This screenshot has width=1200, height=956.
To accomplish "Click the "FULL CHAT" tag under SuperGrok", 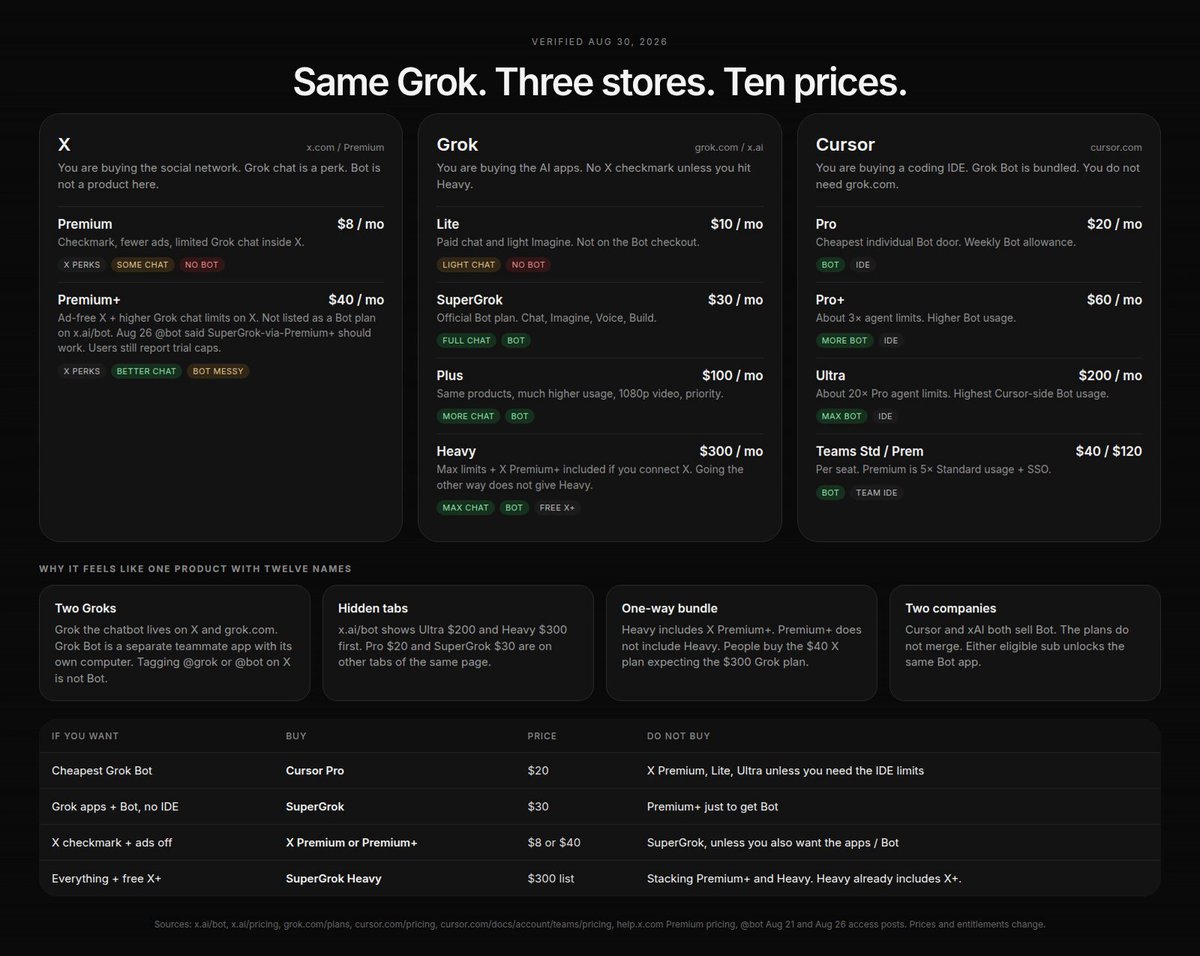I will [466, 341].
